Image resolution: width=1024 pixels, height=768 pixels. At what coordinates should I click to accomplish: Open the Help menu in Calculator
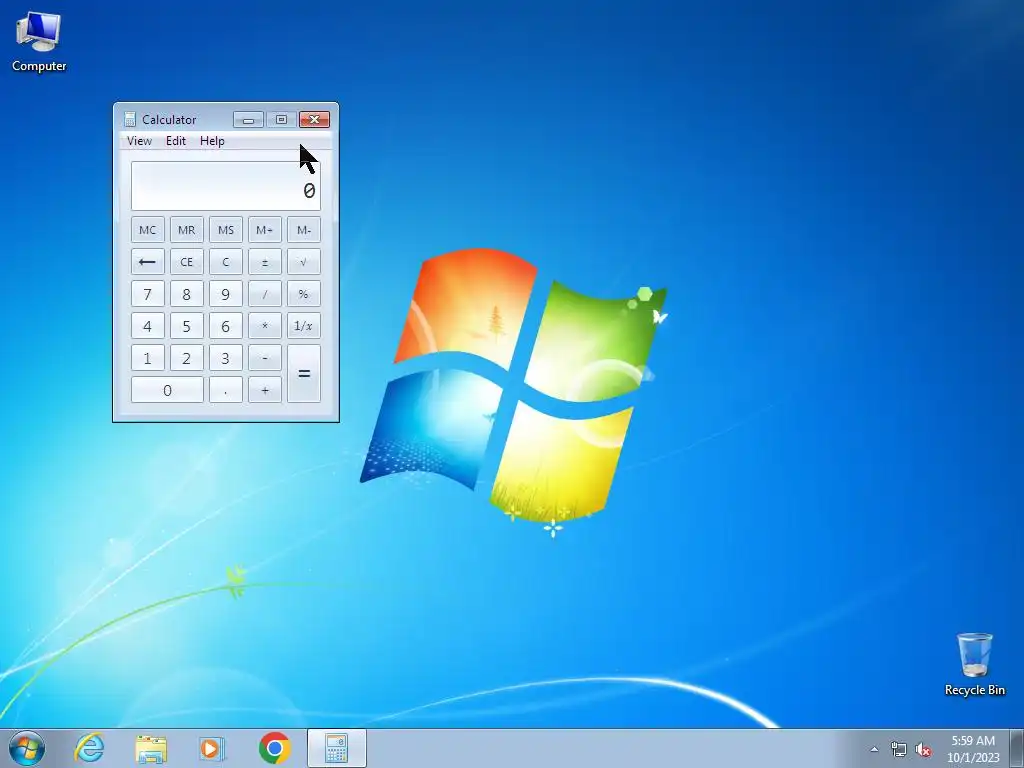coord(212,141)
